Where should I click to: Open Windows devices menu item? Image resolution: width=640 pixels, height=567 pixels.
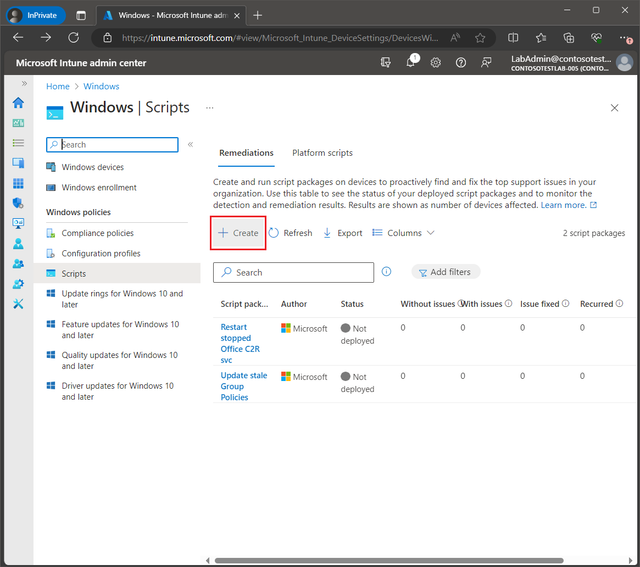[92, 167]
